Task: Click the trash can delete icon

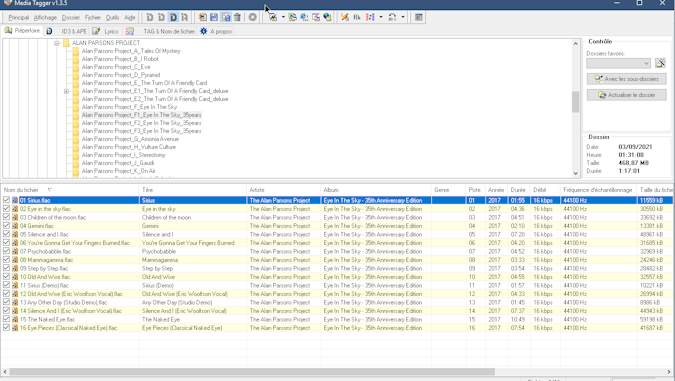Action: (237, 17)
